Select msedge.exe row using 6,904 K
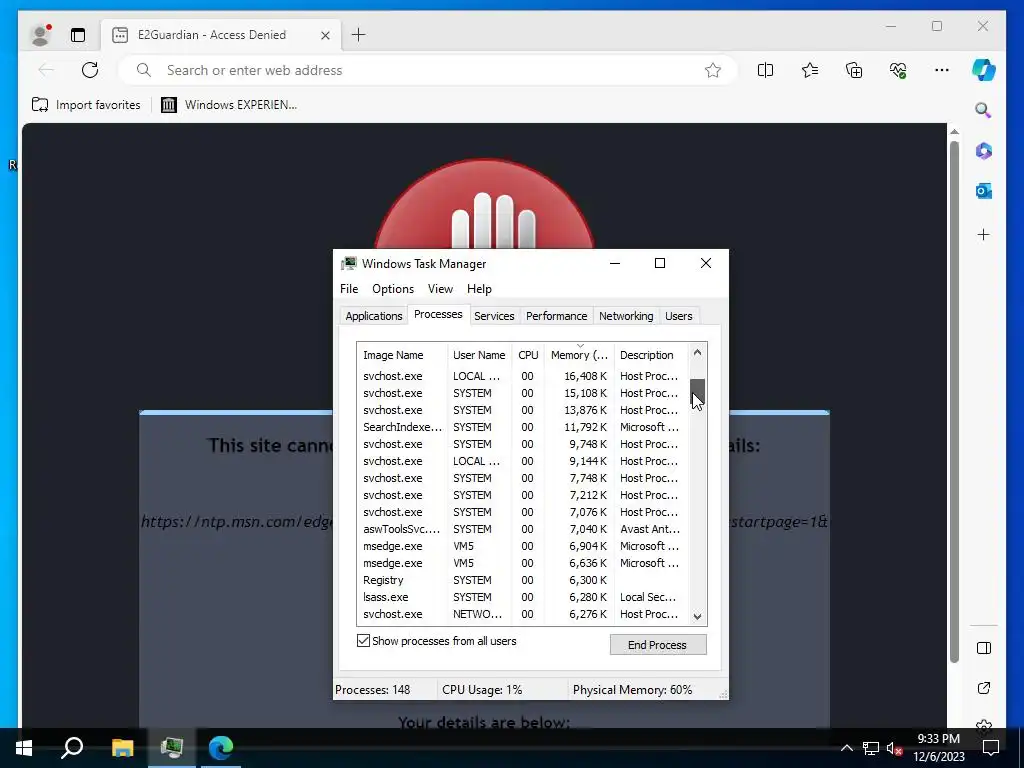The height and width of the screenshot is (768, 1024). 522,546
